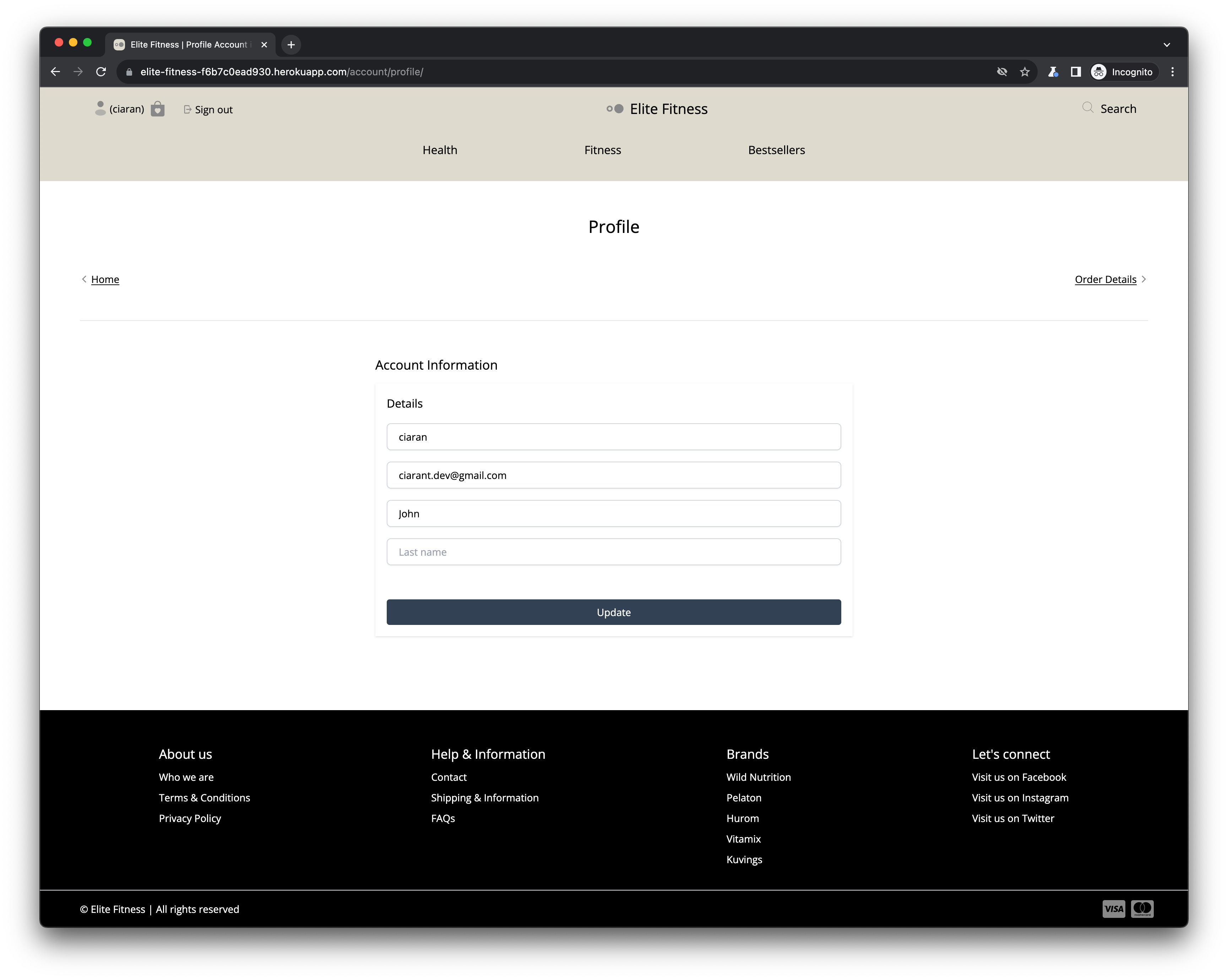The image size is (1228, 980).
Task: Click the first name input field
Action: [x=614, y=513]
